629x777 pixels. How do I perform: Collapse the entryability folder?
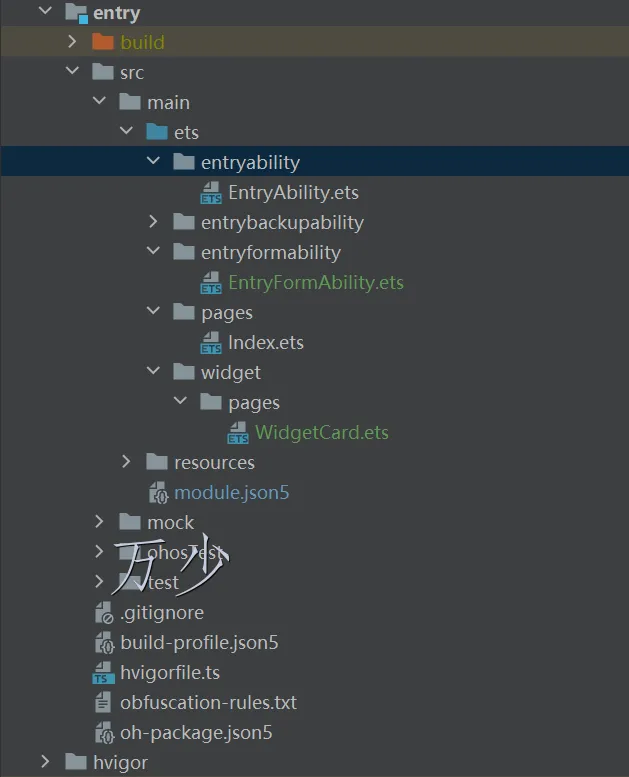tap(153, 162)
